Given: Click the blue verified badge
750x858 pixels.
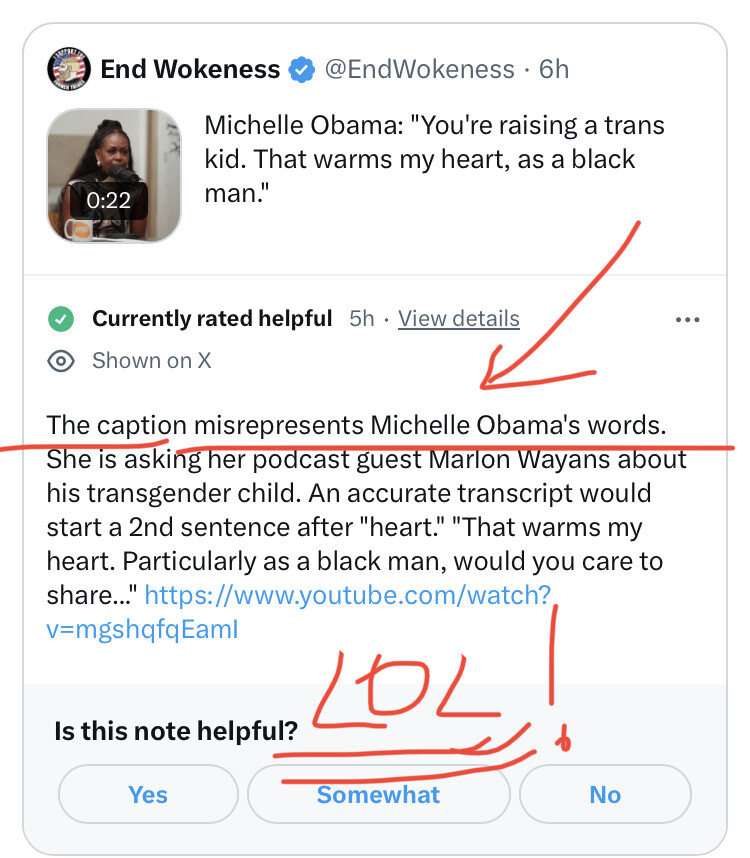Looking at the screenshot, I should tap(302, 70).
